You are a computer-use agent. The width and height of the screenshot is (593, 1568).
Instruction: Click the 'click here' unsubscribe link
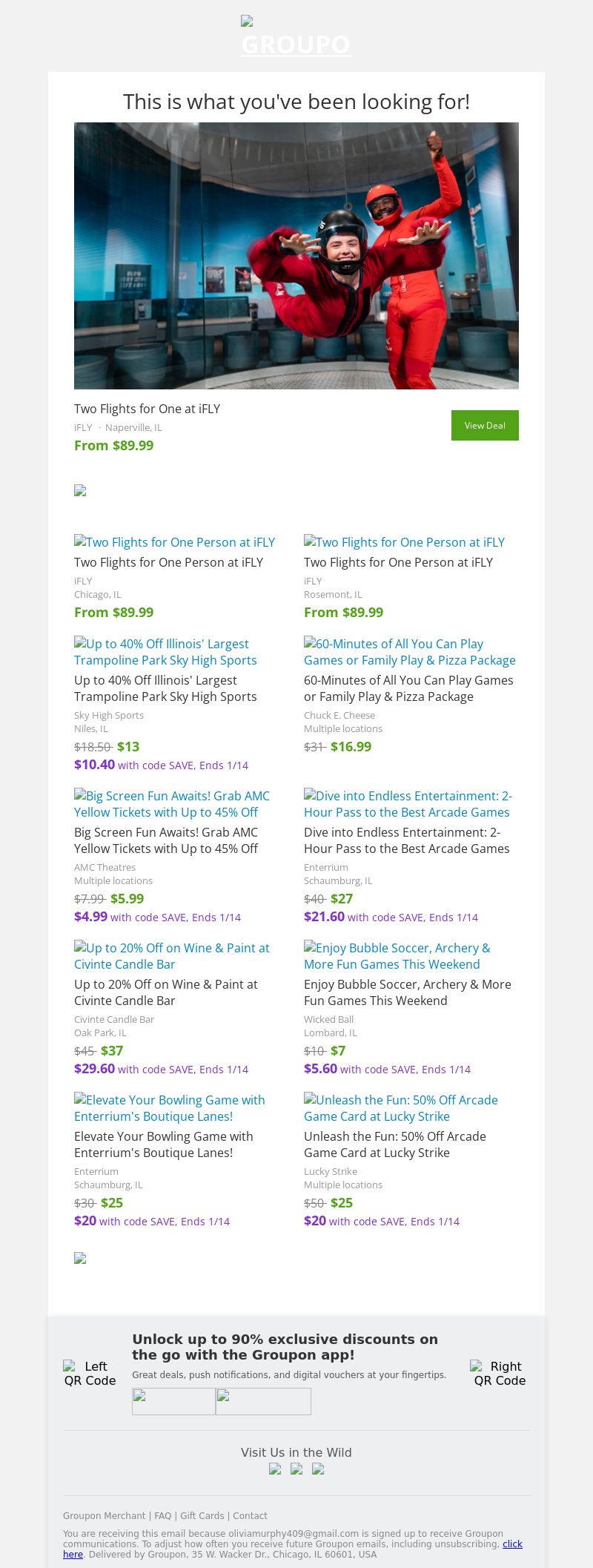point(512,1544)
